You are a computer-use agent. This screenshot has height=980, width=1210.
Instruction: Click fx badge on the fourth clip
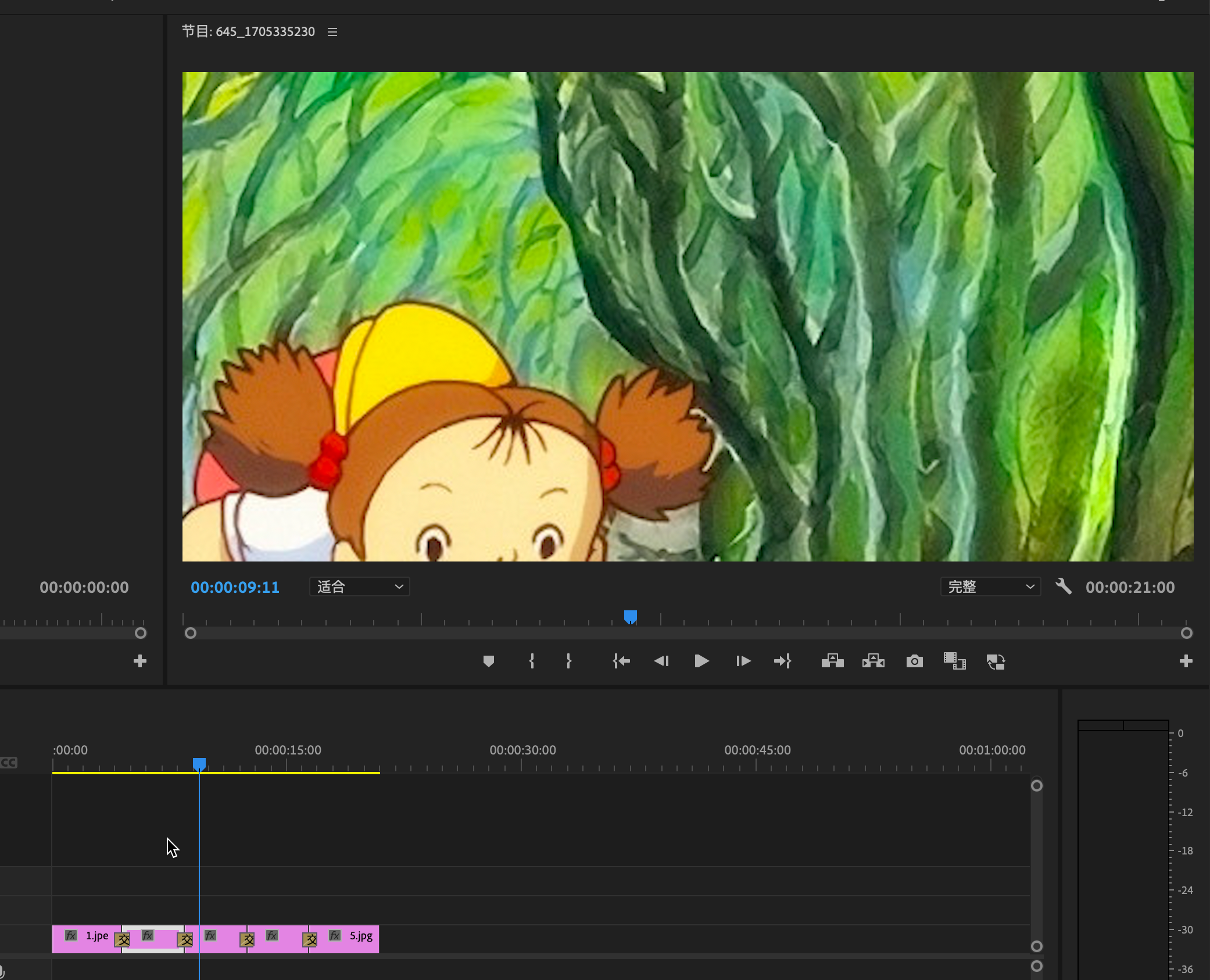(x=272, y=935)
